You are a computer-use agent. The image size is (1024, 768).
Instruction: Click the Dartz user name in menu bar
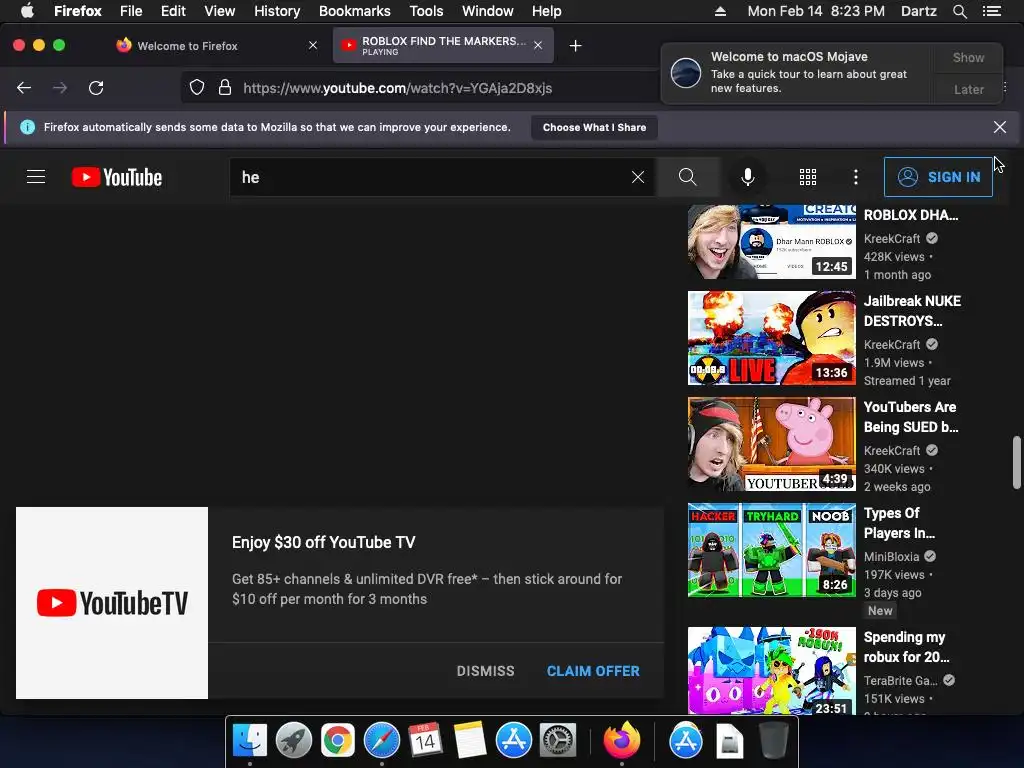pyautogui.click(x=918, y=11)
